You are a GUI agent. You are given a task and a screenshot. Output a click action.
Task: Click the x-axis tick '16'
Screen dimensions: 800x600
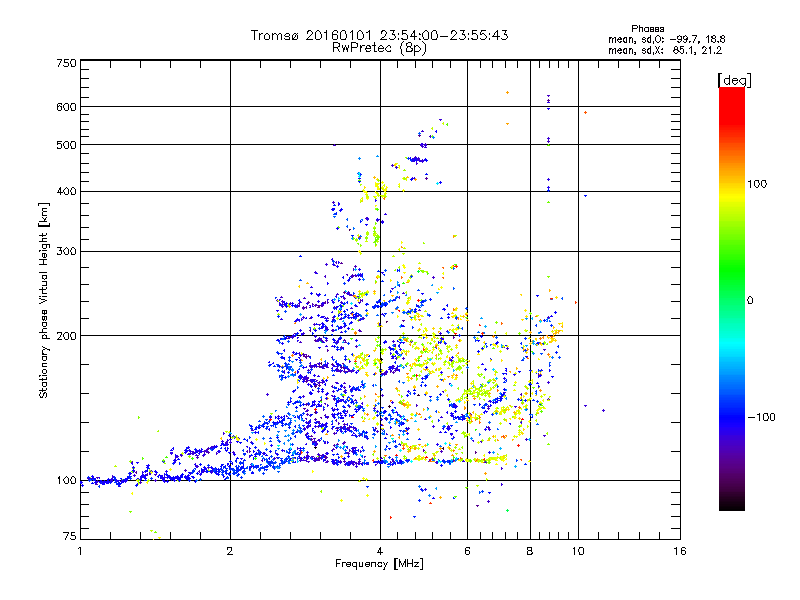pyautogui.click(x=680, y=551)
